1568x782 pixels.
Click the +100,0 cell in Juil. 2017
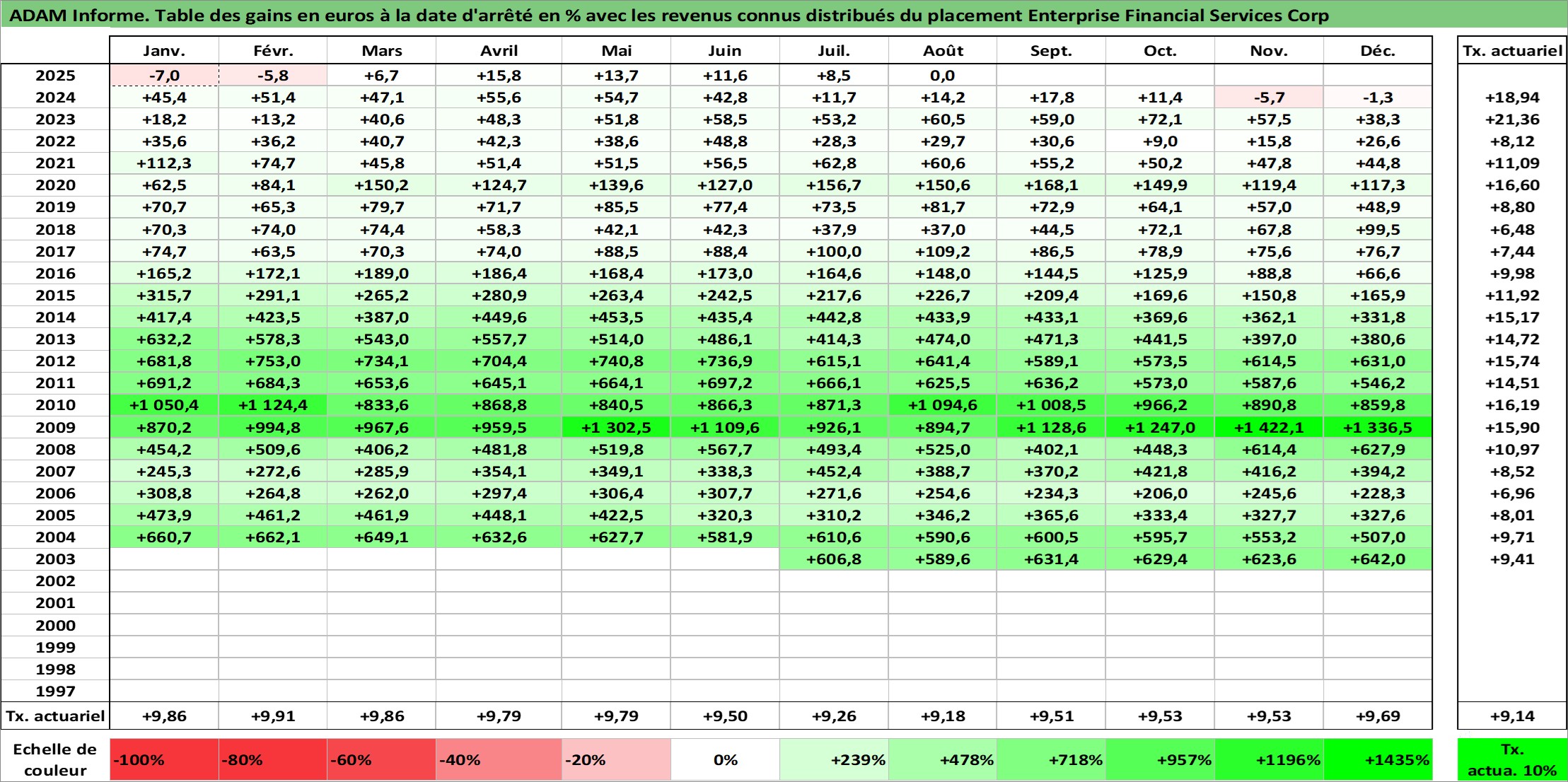(834, 252)
